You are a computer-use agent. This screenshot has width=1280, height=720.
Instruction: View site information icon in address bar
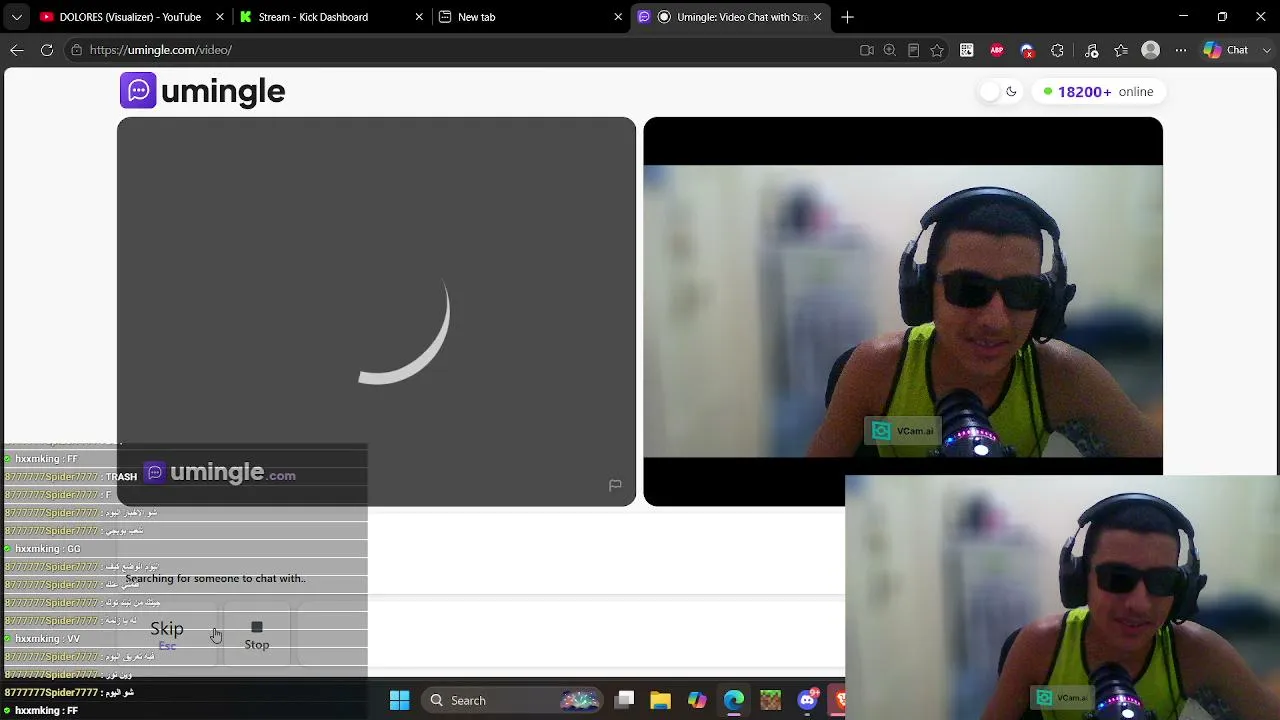[x=76, y=50]
